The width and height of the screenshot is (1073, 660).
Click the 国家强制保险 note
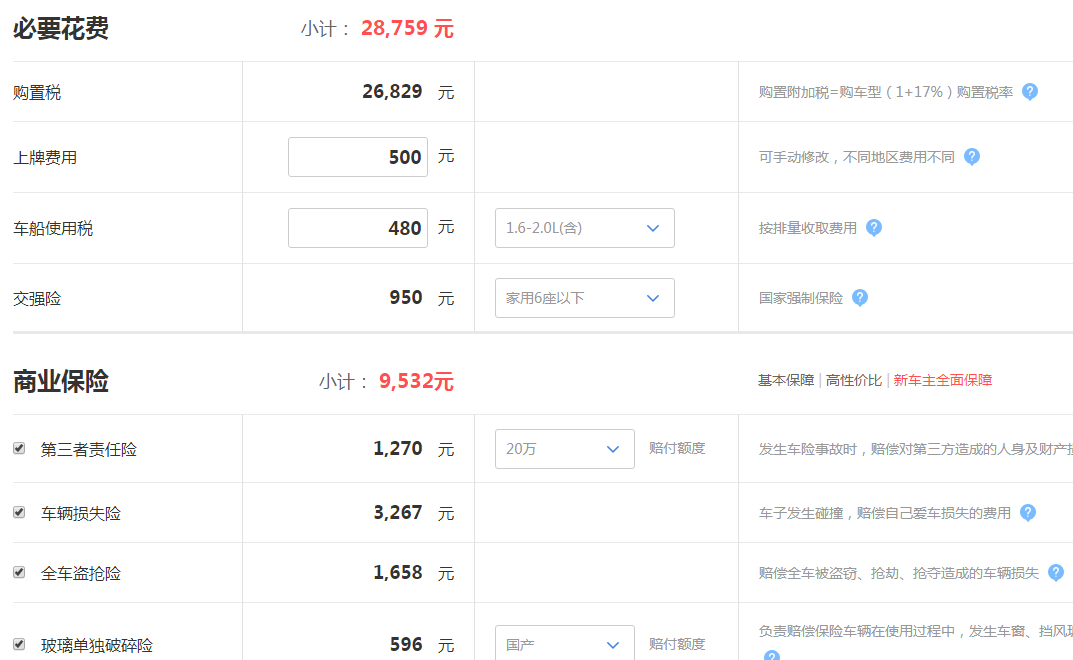point(801,298)
